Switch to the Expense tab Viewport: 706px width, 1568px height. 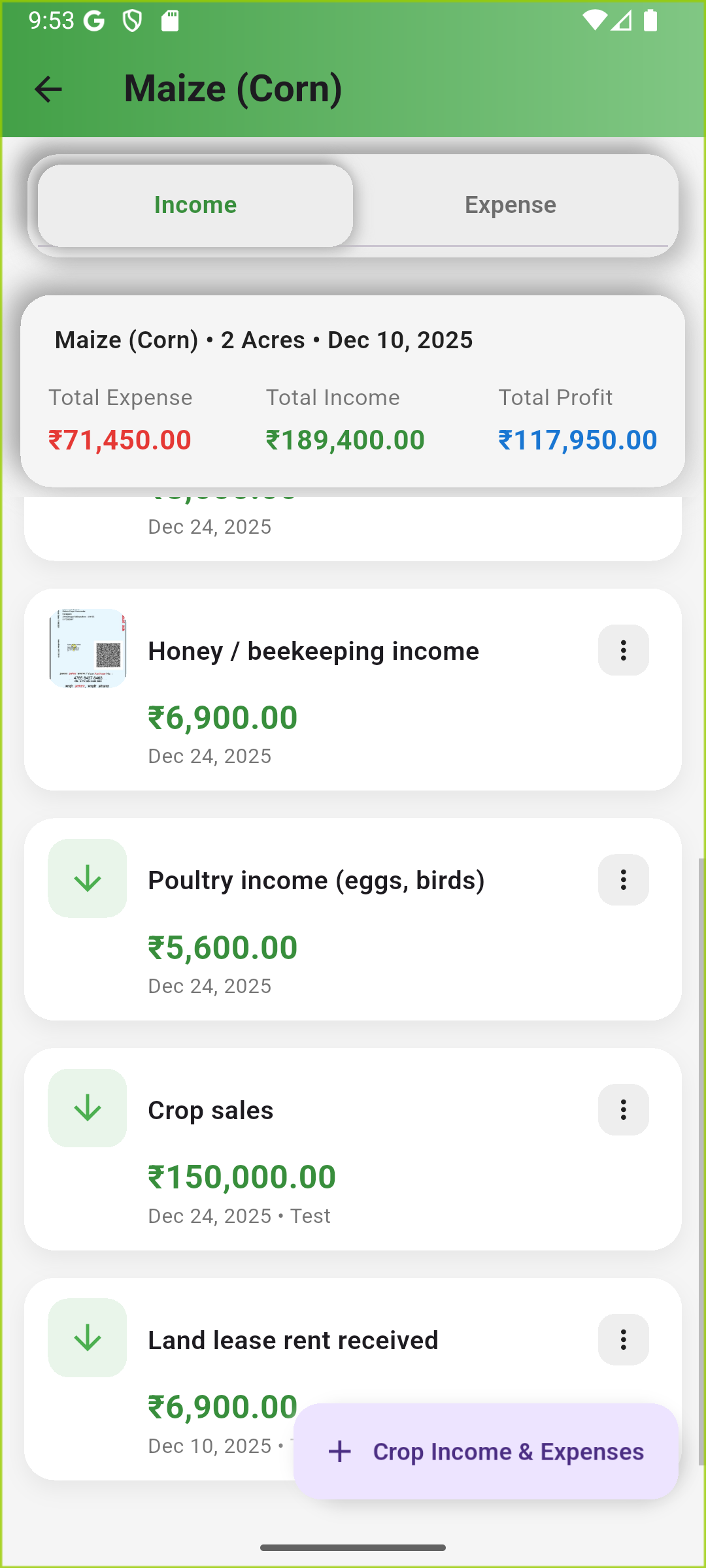click(x=510, y=204)
